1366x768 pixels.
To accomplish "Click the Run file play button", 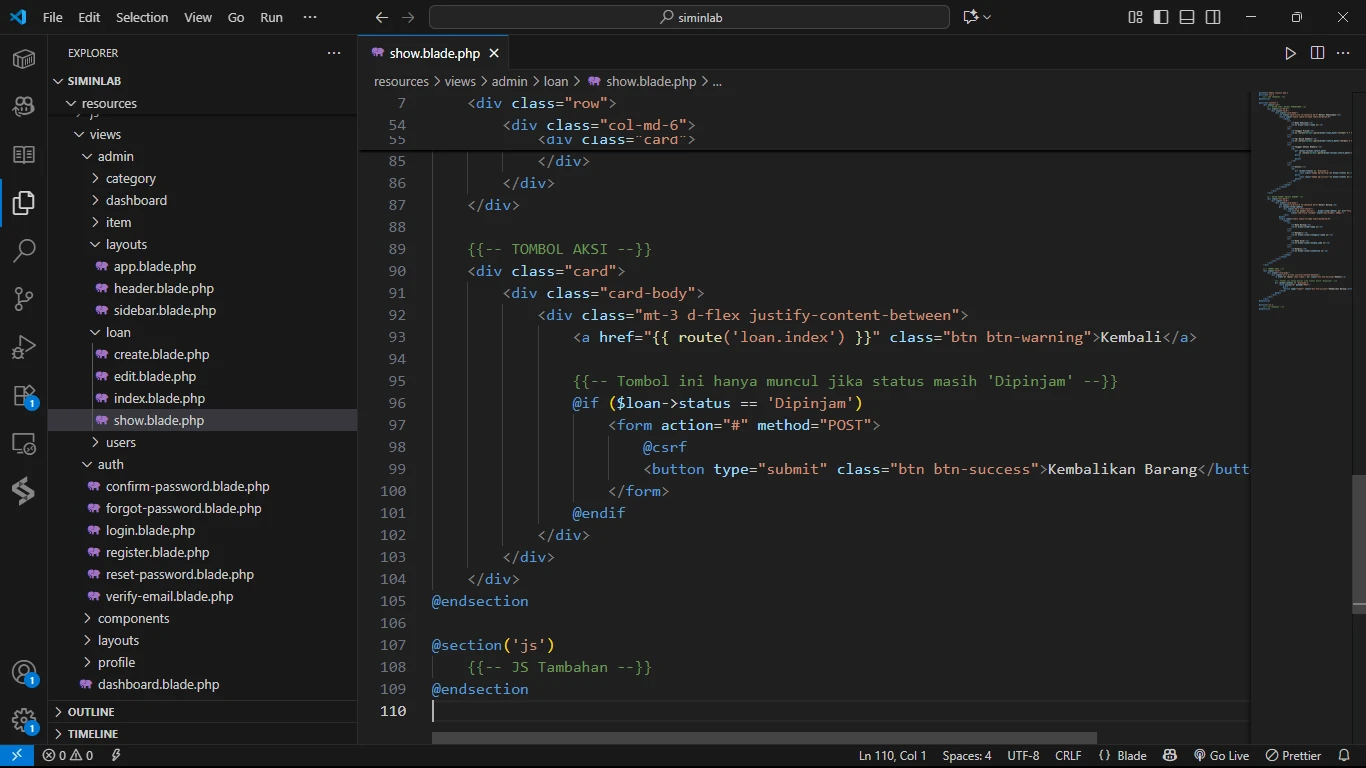I will tap(1290, 53).
